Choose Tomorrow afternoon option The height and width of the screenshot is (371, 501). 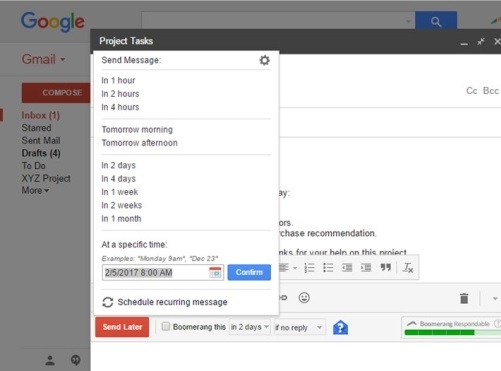(x=139, y=143)
